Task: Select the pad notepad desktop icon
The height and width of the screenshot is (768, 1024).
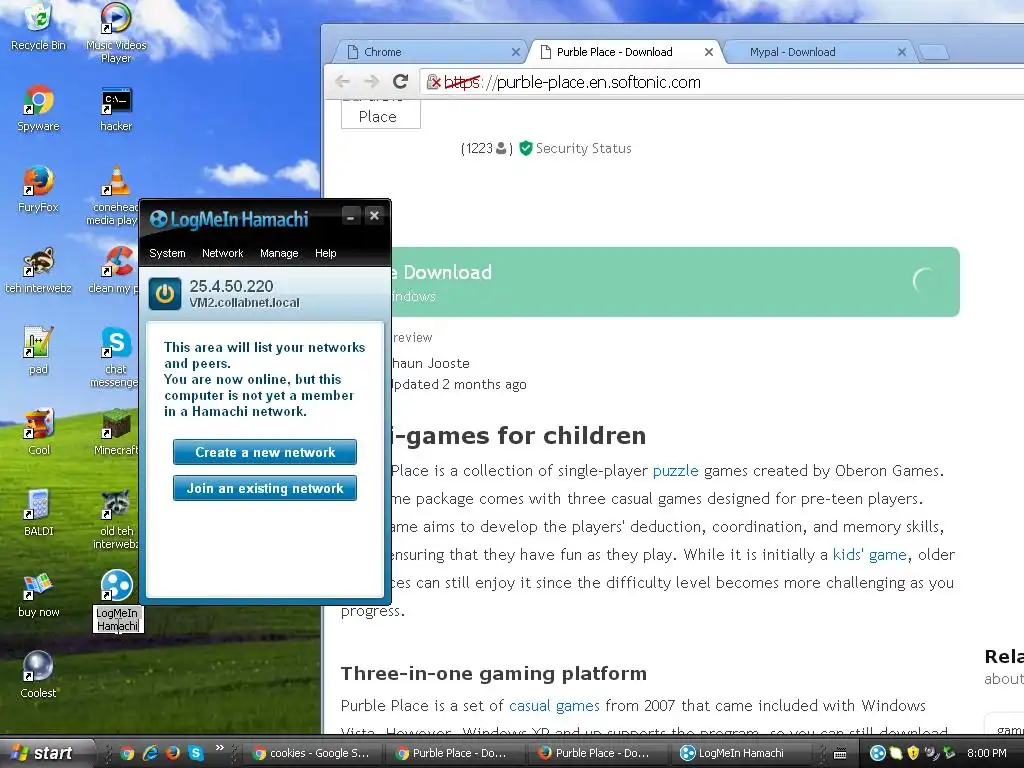Action: coord(38,351)
